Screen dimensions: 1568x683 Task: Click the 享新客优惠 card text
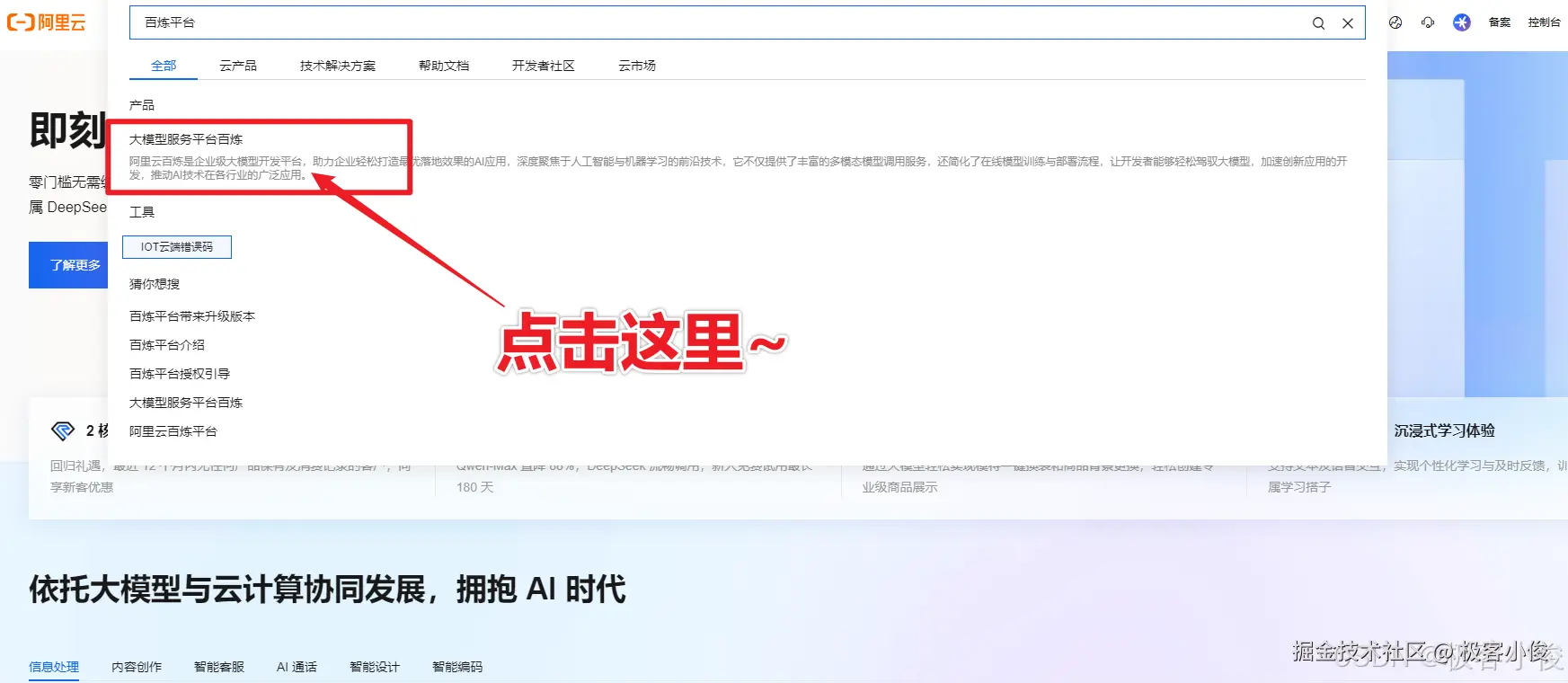point(82,487)
